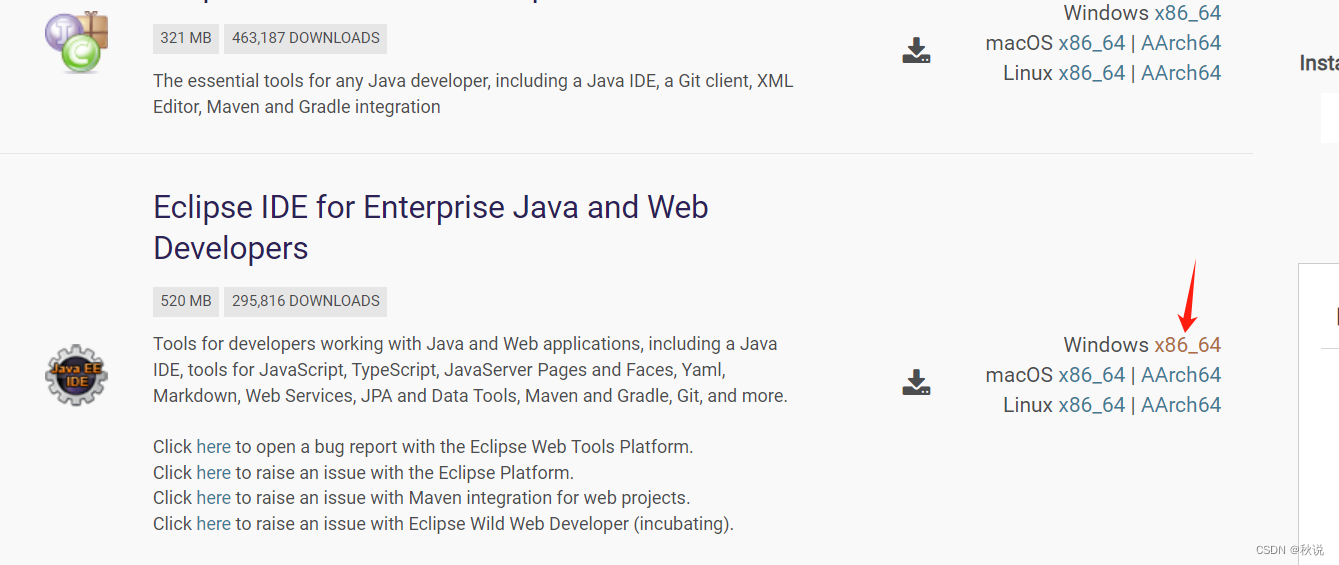1339x565 pixels.
Task: Click the Enterprise Java 'Linux' platform label
Action: click(x=1028, y=405)
